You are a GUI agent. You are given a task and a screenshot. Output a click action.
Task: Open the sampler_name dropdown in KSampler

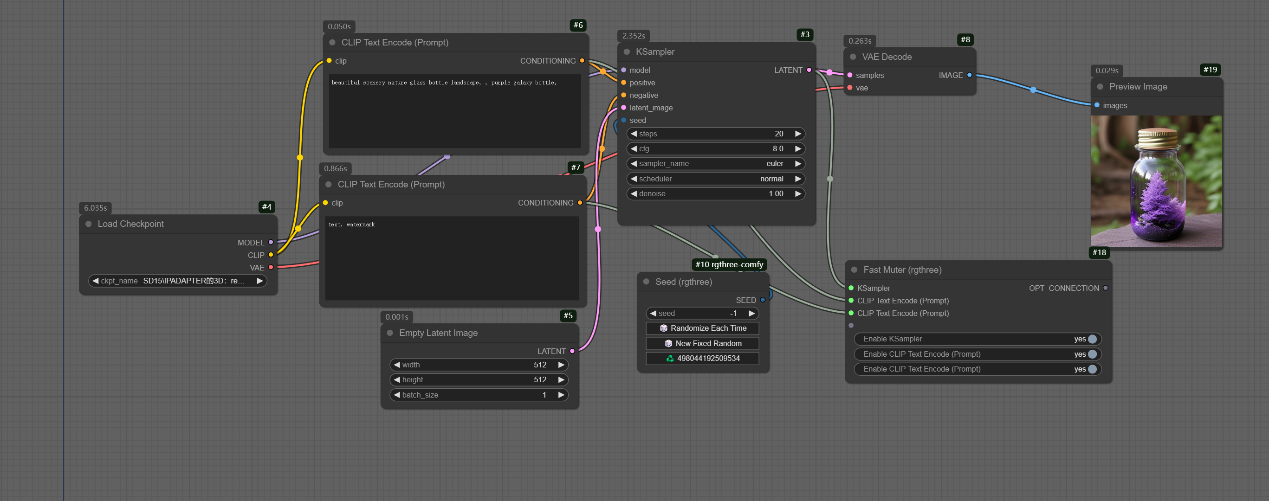[715, 163]
